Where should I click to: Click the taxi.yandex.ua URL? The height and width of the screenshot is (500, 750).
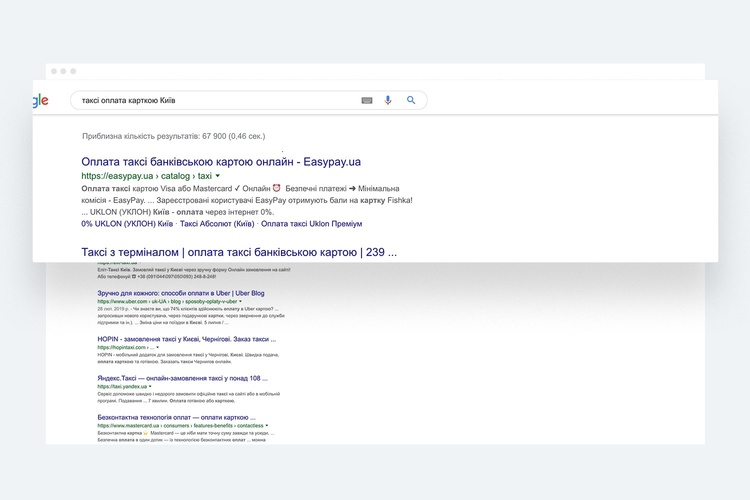[x=122, y=387]
